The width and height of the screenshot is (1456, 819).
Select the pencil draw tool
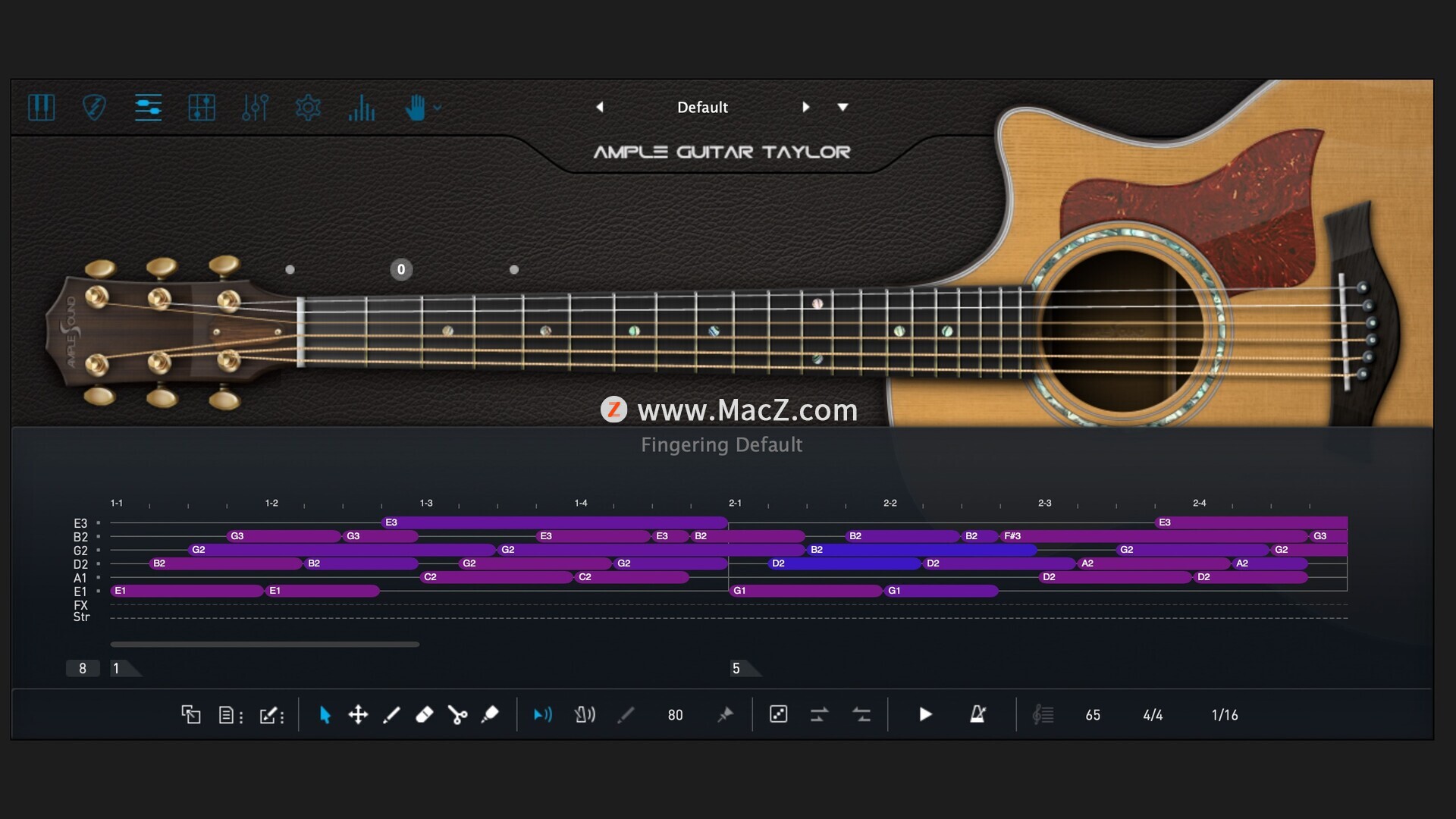(391, 714)
